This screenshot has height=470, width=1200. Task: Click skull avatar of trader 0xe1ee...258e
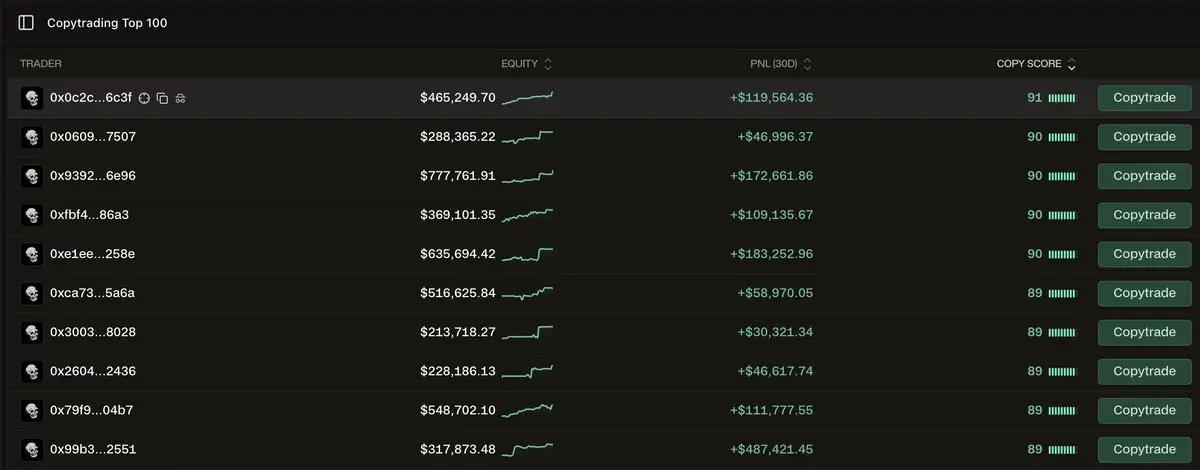point(31,254)
